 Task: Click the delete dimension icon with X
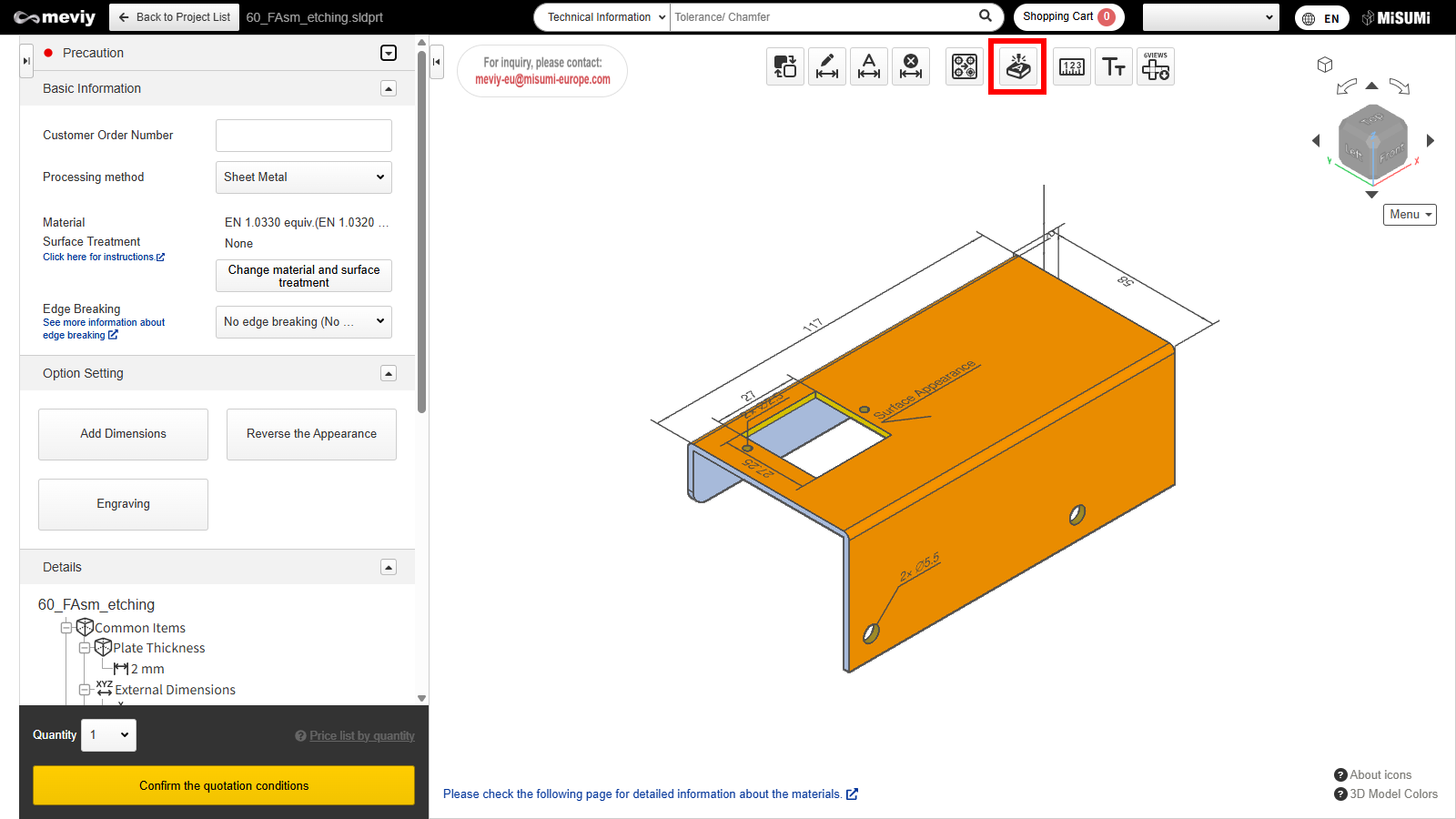911,66
